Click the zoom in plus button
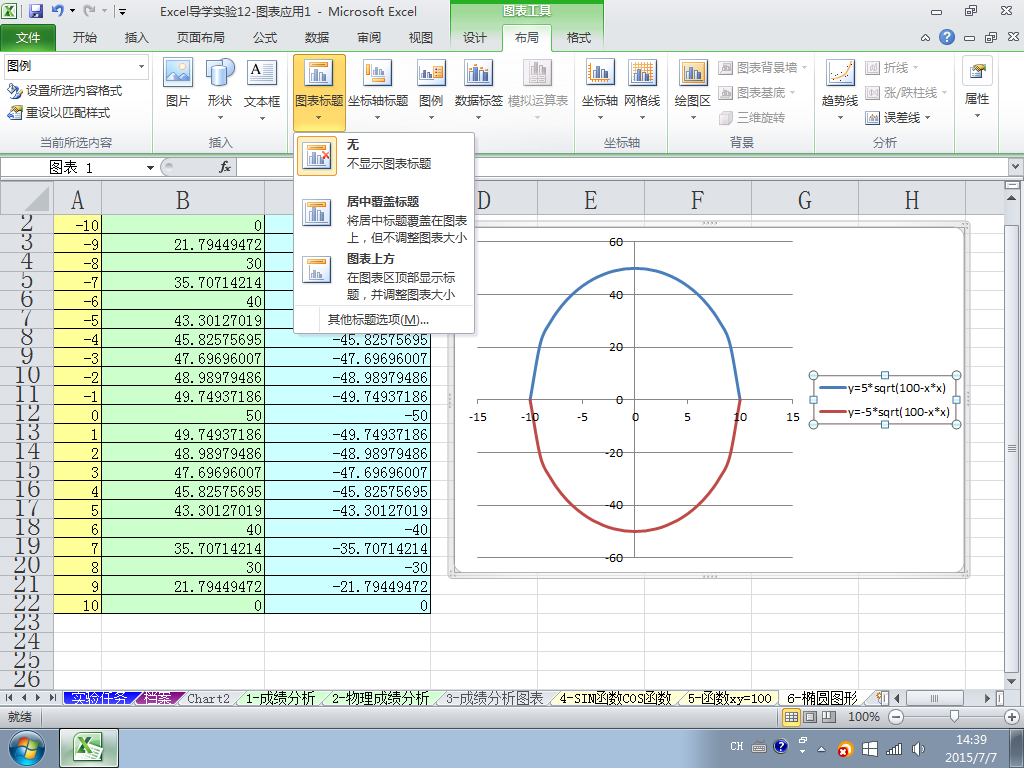The height and width of the screenshot is (768, 1024). tap(1012, 717)
